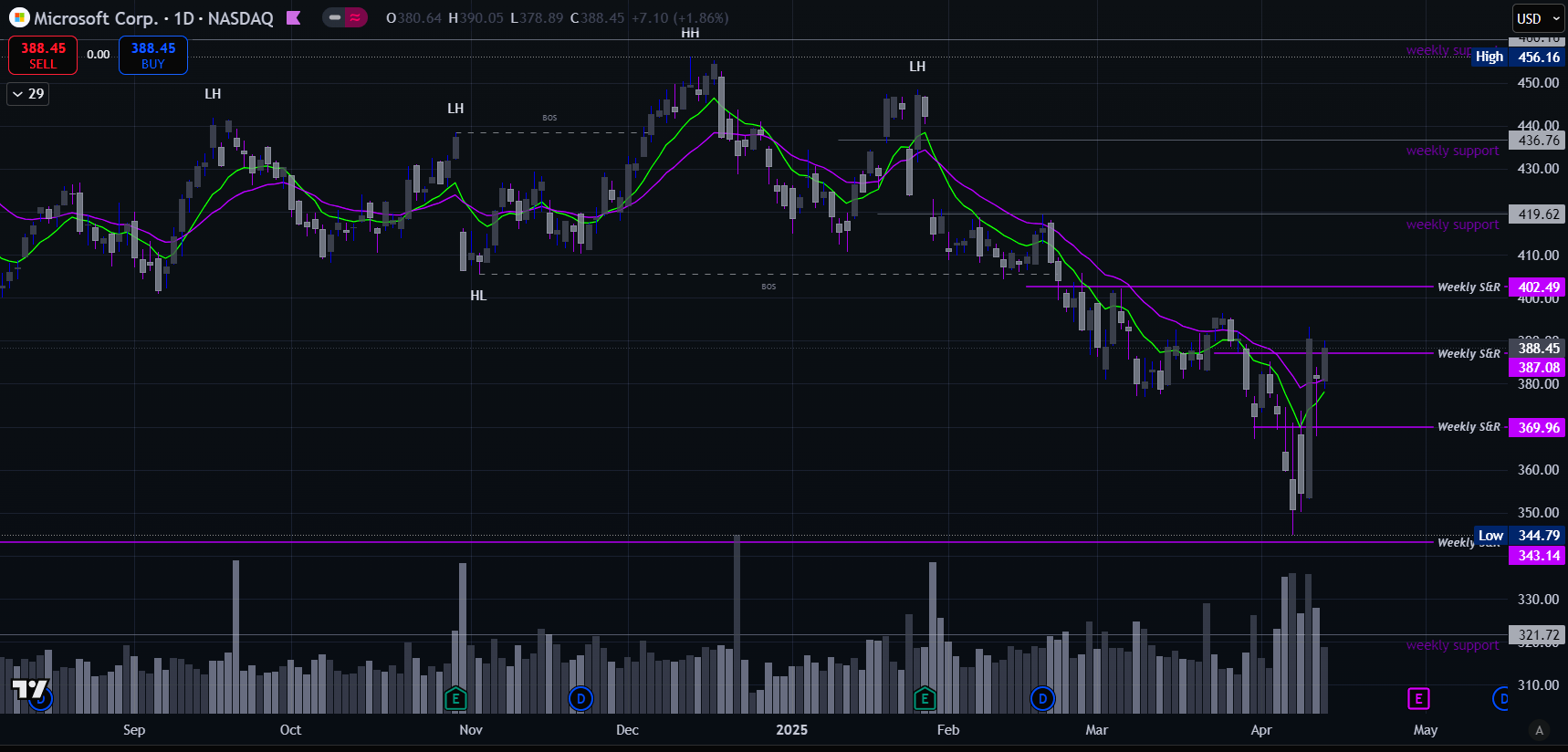Open the USD currency dropdown
The width and height of the screenshot is (1568, 752).
pyautogui.click(x=1539, y=18)
